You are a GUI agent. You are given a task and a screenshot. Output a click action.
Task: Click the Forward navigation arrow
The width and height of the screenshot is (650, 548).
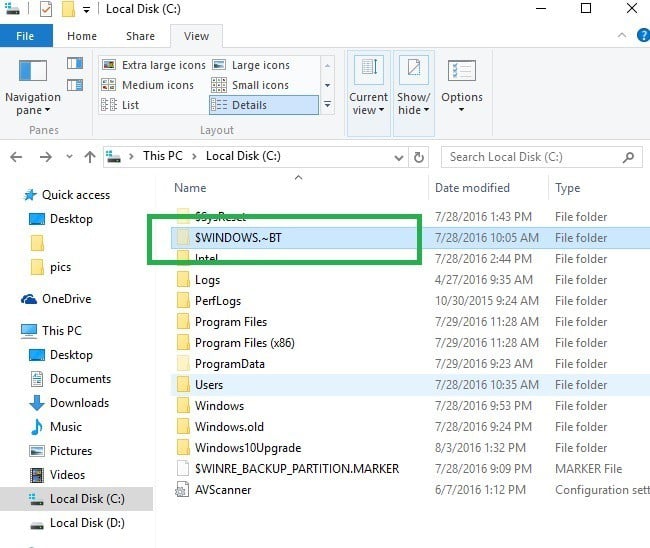pos(46,157)
